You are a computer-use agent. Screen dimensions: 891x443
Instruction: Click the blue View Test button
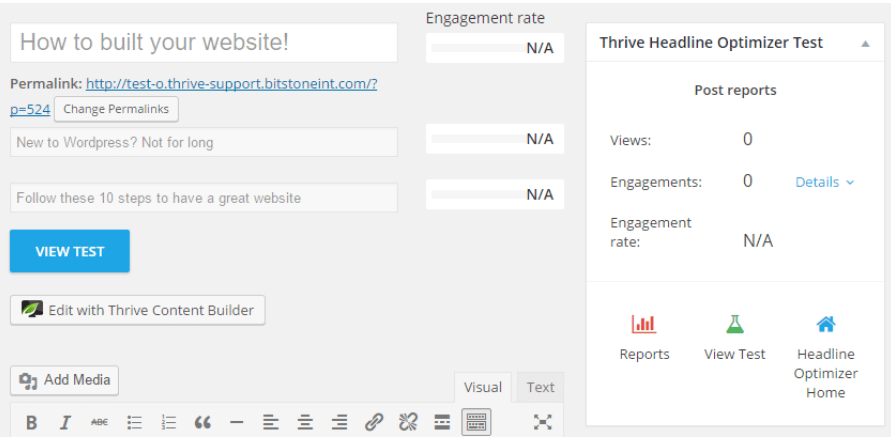(70, 252)
